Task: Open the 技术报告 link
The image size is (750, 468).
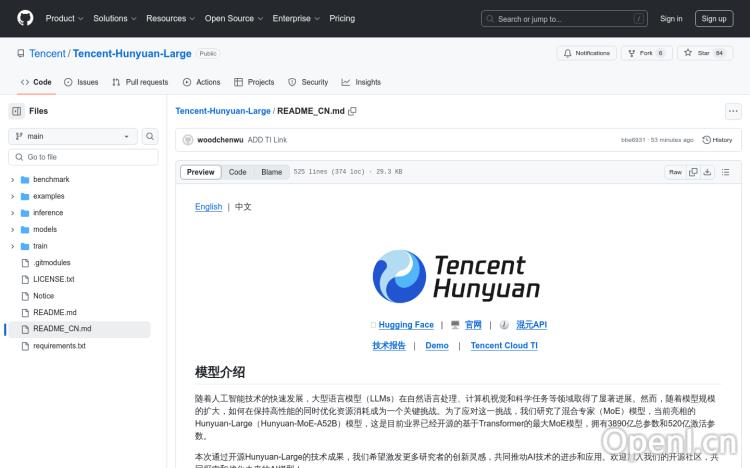Action: 389,345
